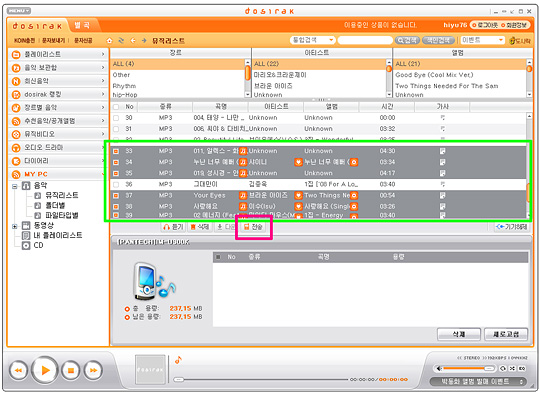Click the mute speaker icon near volume
This screenshot has width=540, height=397.
[439, 368]
